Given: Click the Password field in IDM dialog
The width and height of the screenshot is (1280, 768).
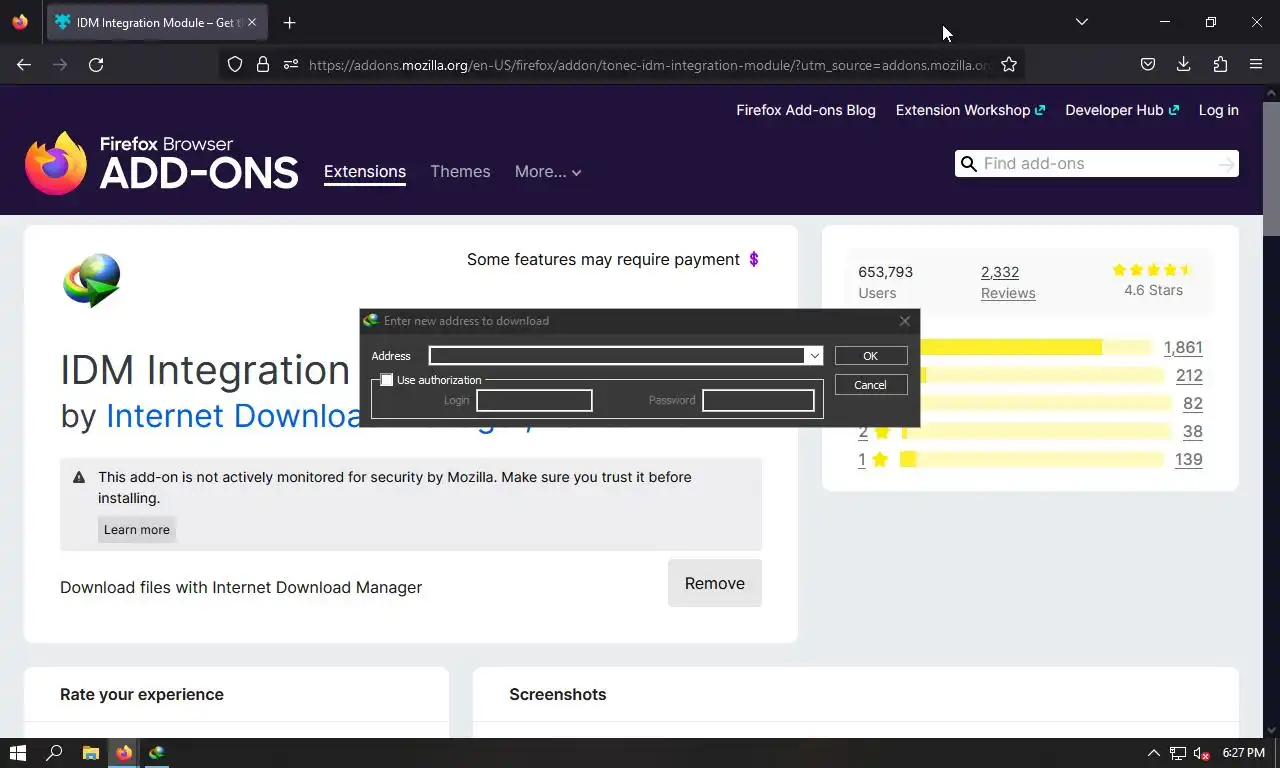Looking at the screenshot, I should (x=758, y=400).
